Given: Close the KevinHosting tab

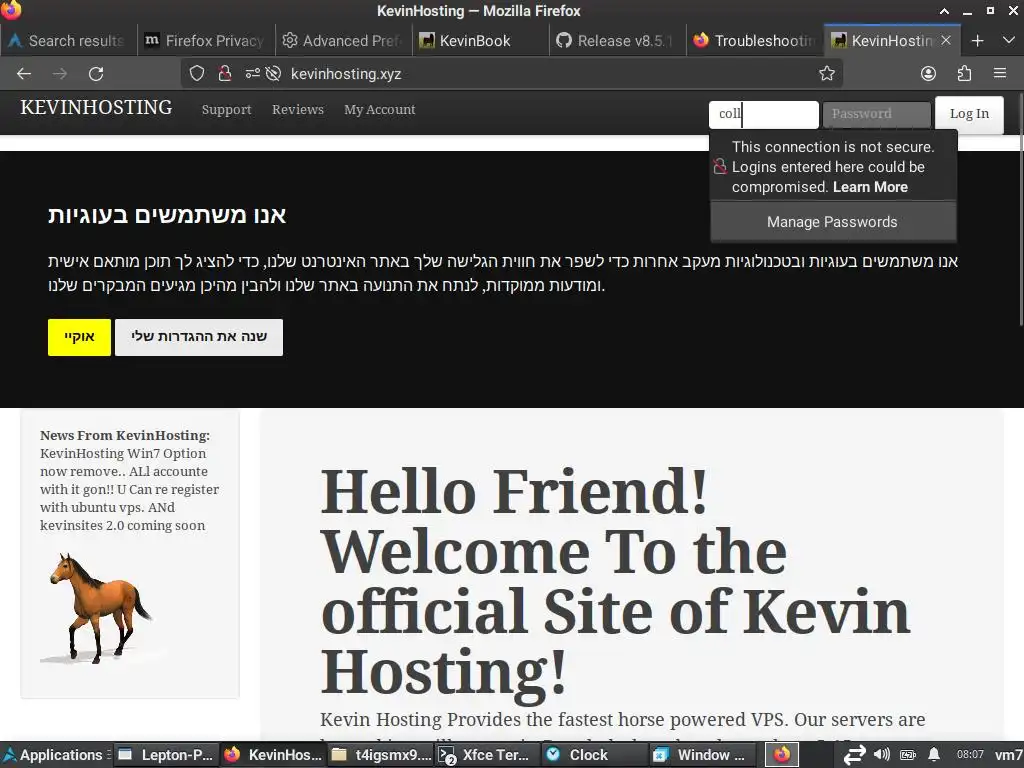Looking at the screenshot, I should (946, 40).
